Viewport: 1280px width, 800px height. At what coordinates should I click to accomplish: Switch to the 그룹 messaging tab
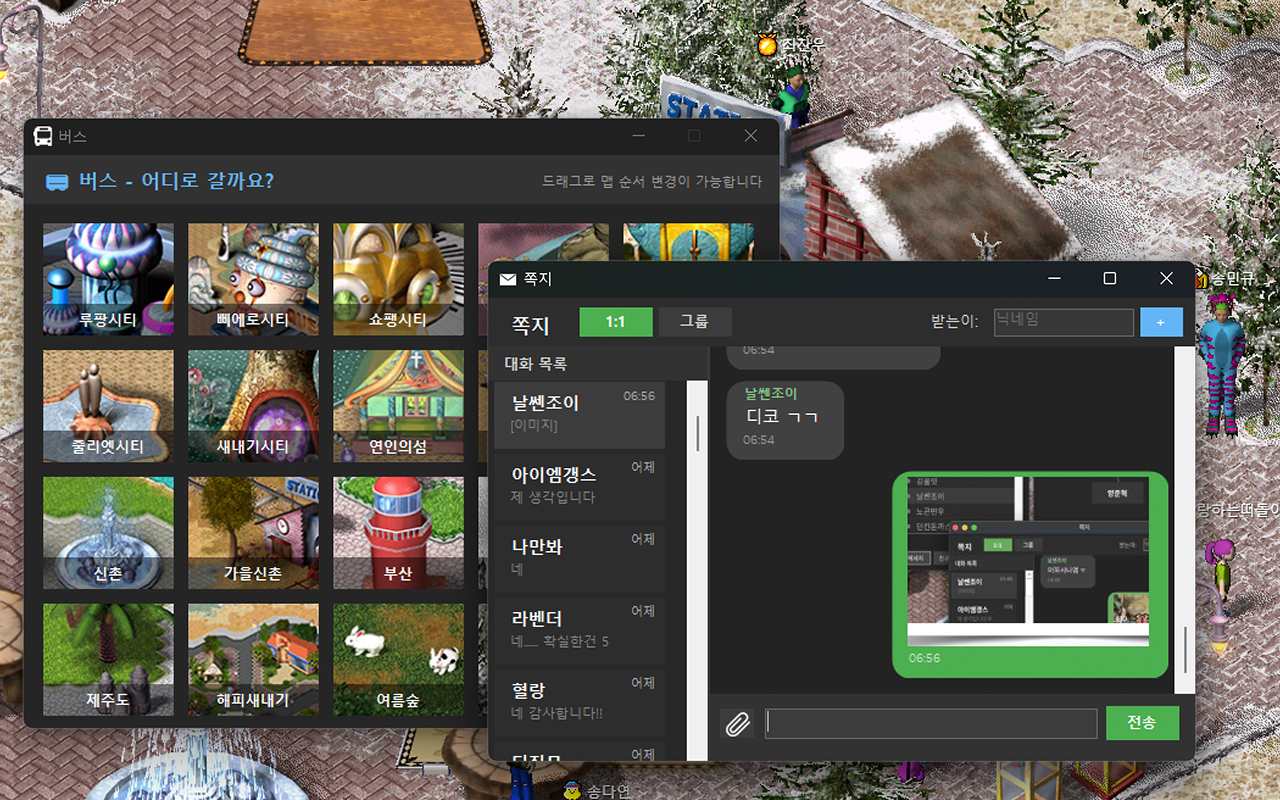695,322
